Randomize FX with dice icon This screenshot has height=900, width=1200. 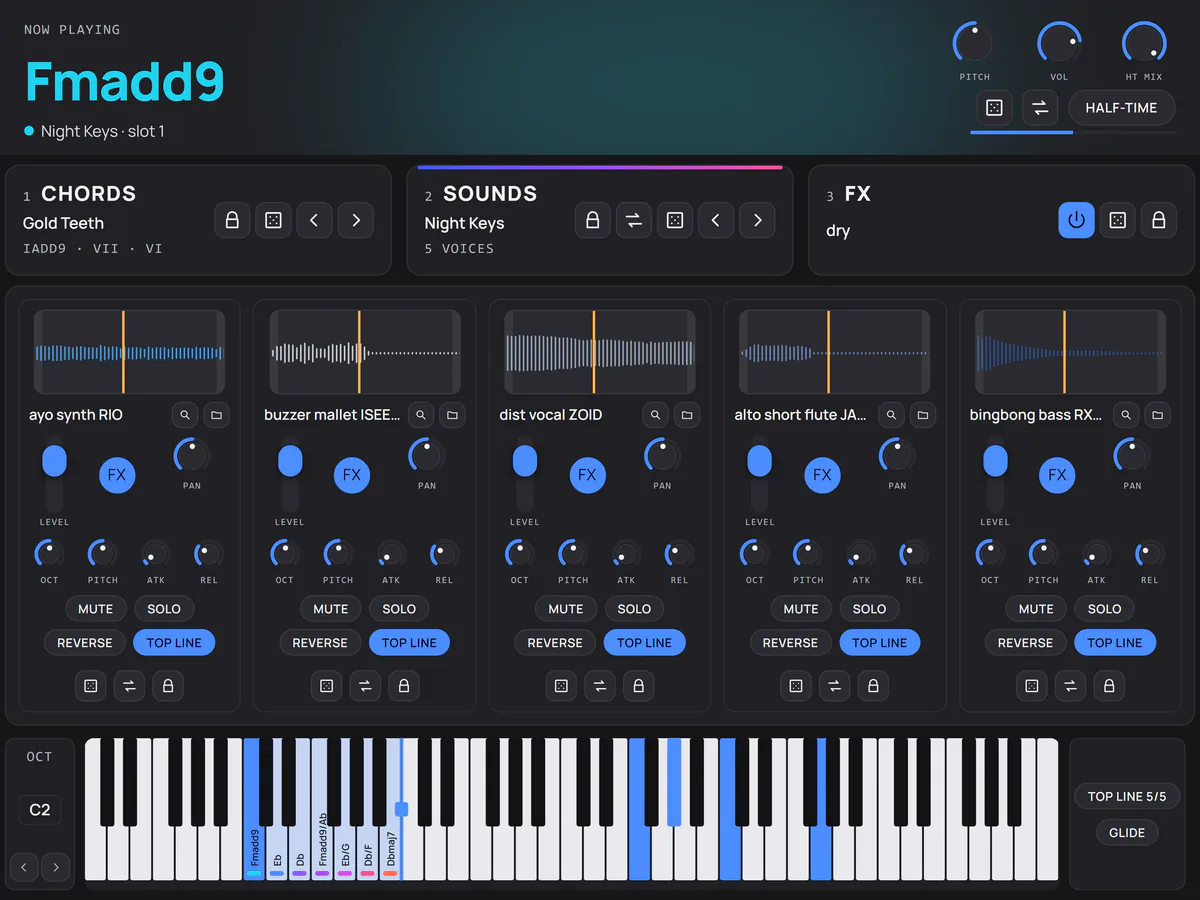pyautogui.click(x=1117, y=220)
